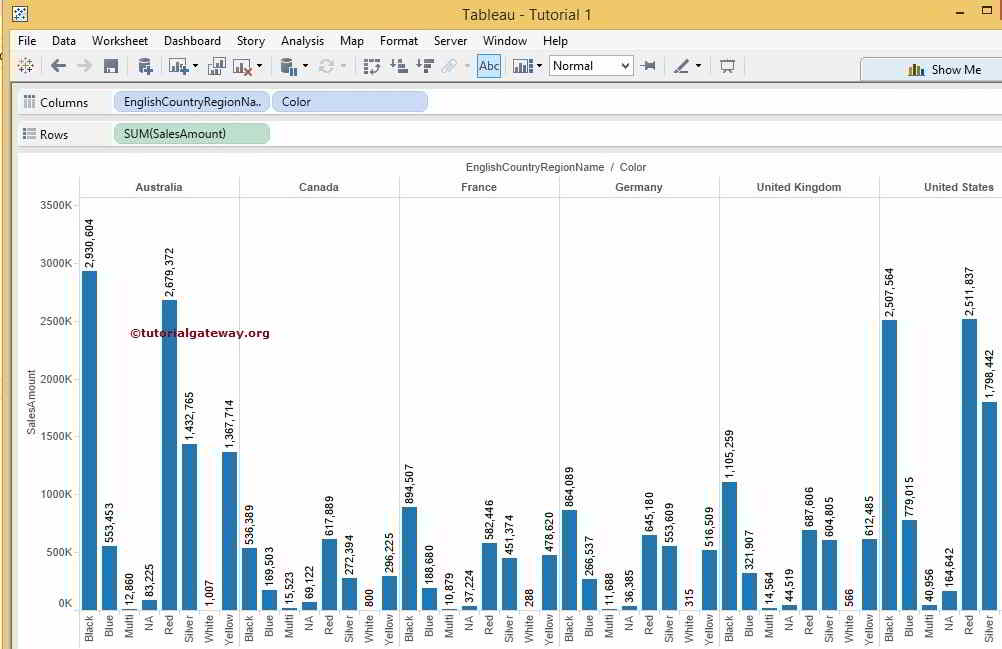Click the SUM(SalesAmount) pill on Rows
Screen dimensions: 1002x649
point(191,133)
